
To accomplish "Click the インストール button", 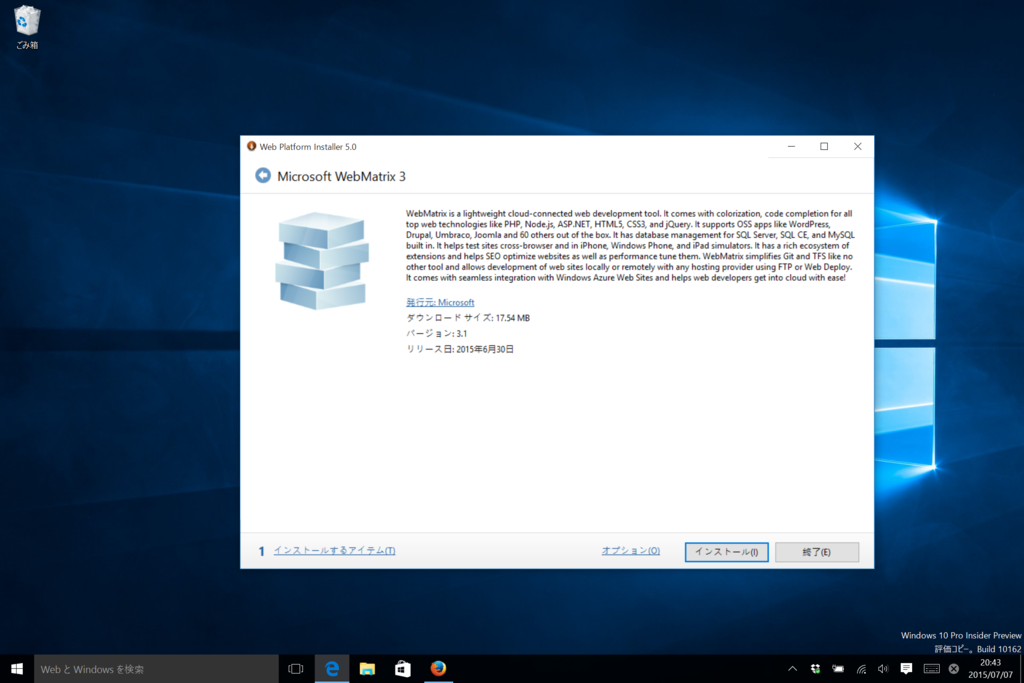I will 726,552.
